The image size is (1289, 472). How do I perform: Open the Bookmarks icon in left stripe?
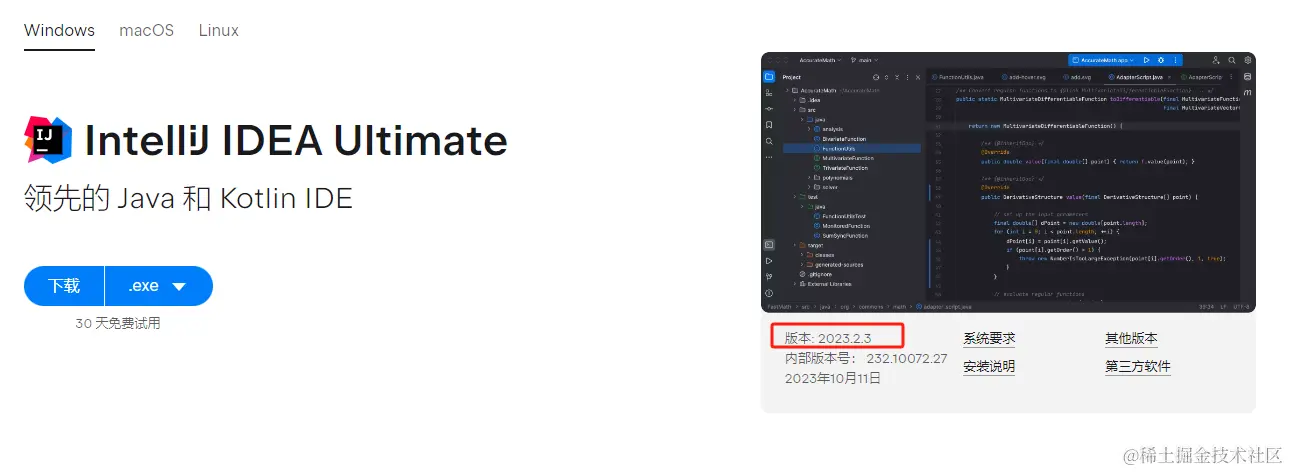click(769, 125)
